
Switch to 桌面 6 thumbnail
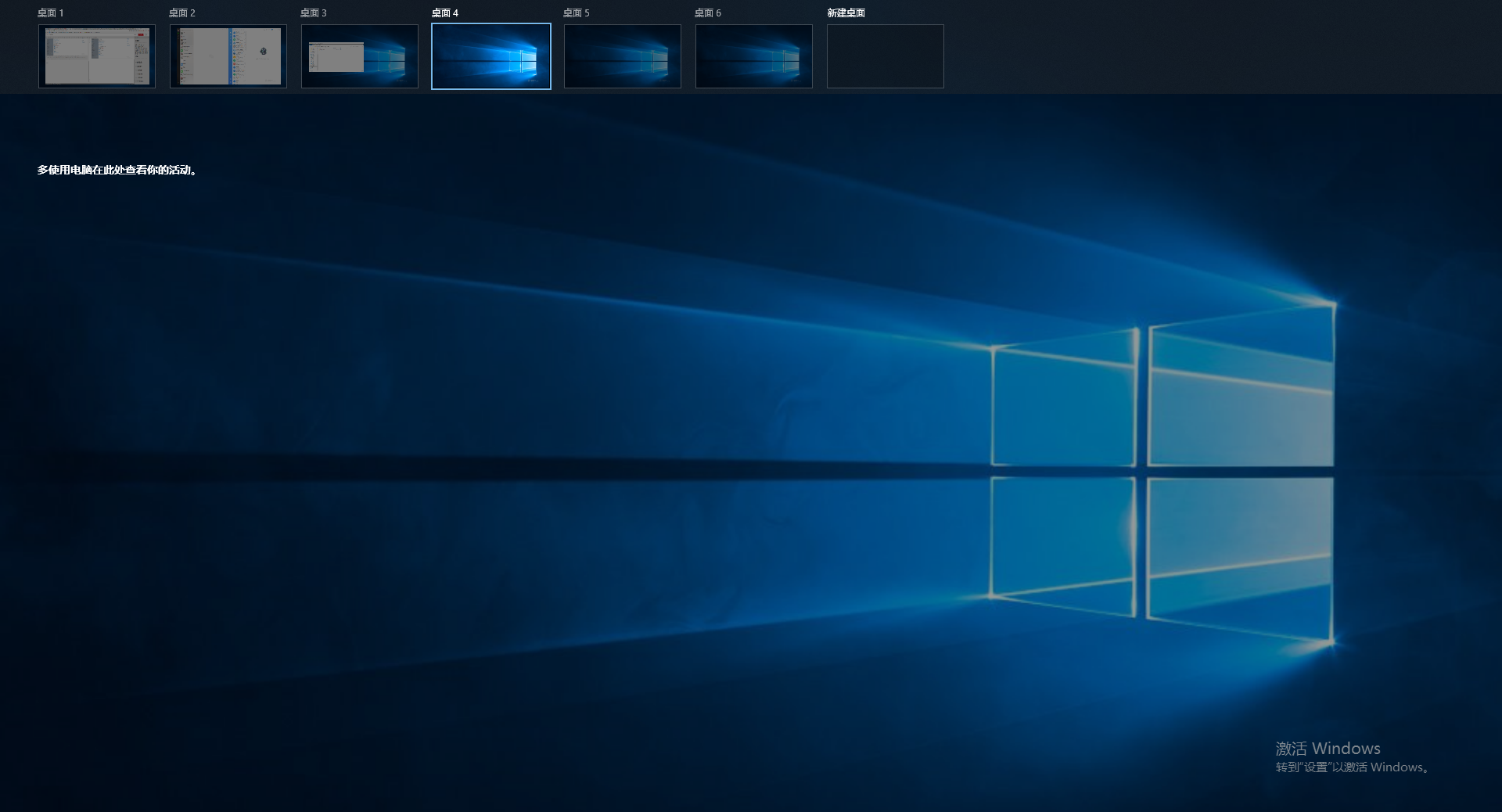pos(754,56)
